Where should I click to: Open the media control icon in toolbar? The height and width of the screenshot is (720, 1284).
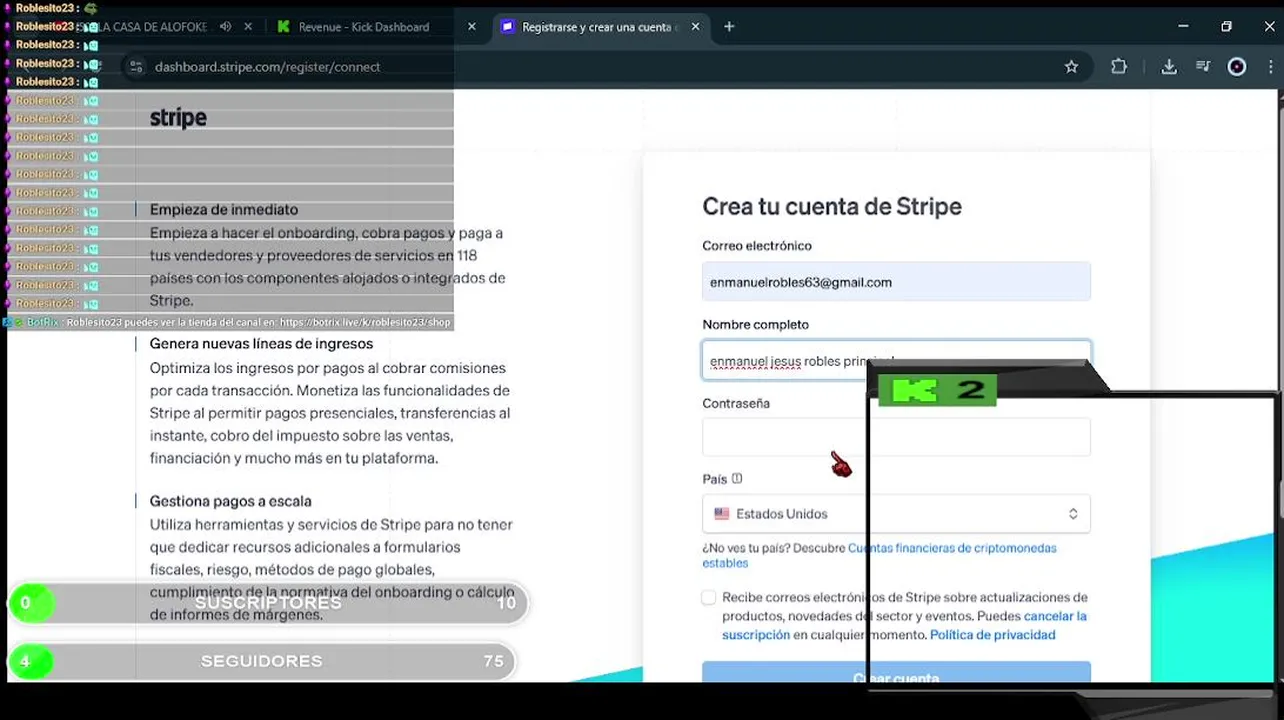(1203, 67)
